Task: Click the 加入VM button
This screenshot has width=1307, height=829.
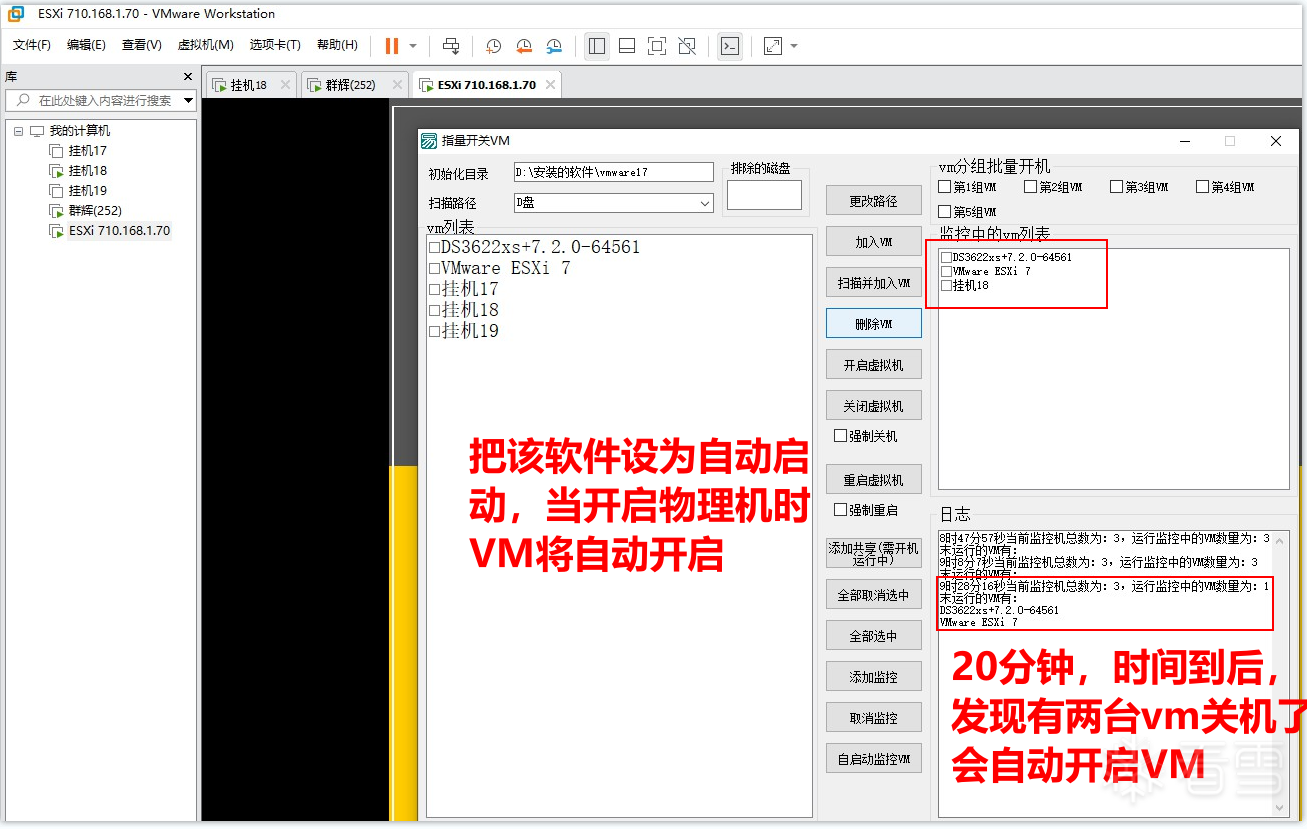Action: pyautogui.click(x=874, y=242)
